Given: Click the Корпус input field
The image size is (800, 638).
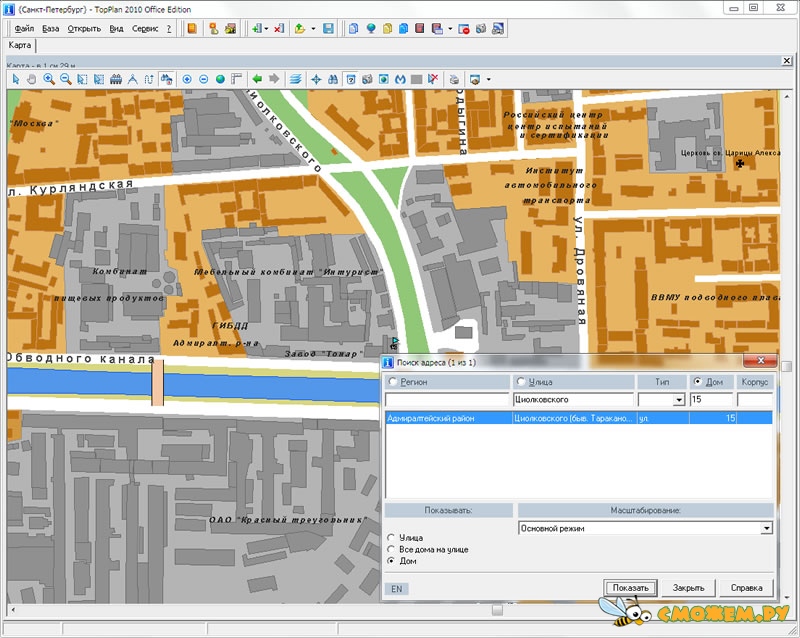Looking at the screenshot, I should [x=755, y=400].
